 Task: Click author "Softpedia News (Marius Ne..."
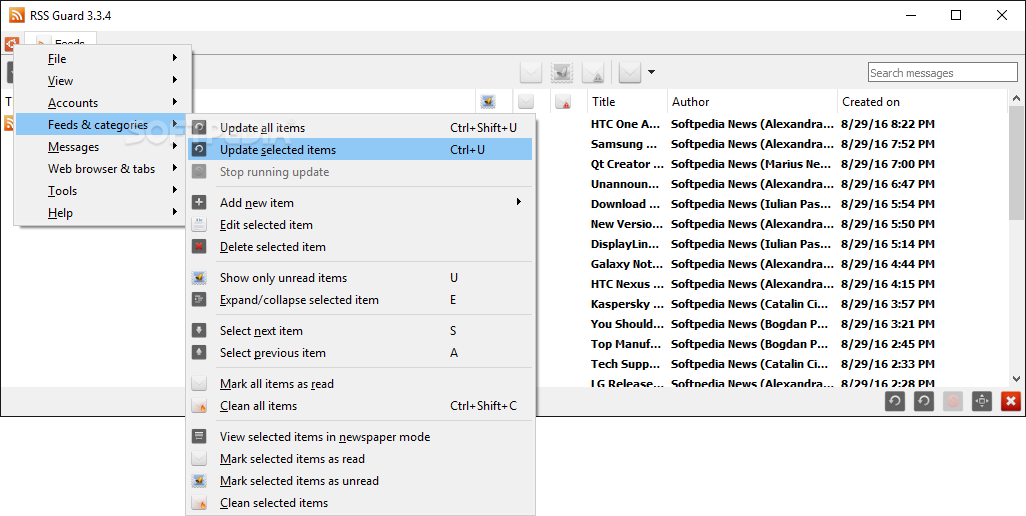[x=751, y=163]
